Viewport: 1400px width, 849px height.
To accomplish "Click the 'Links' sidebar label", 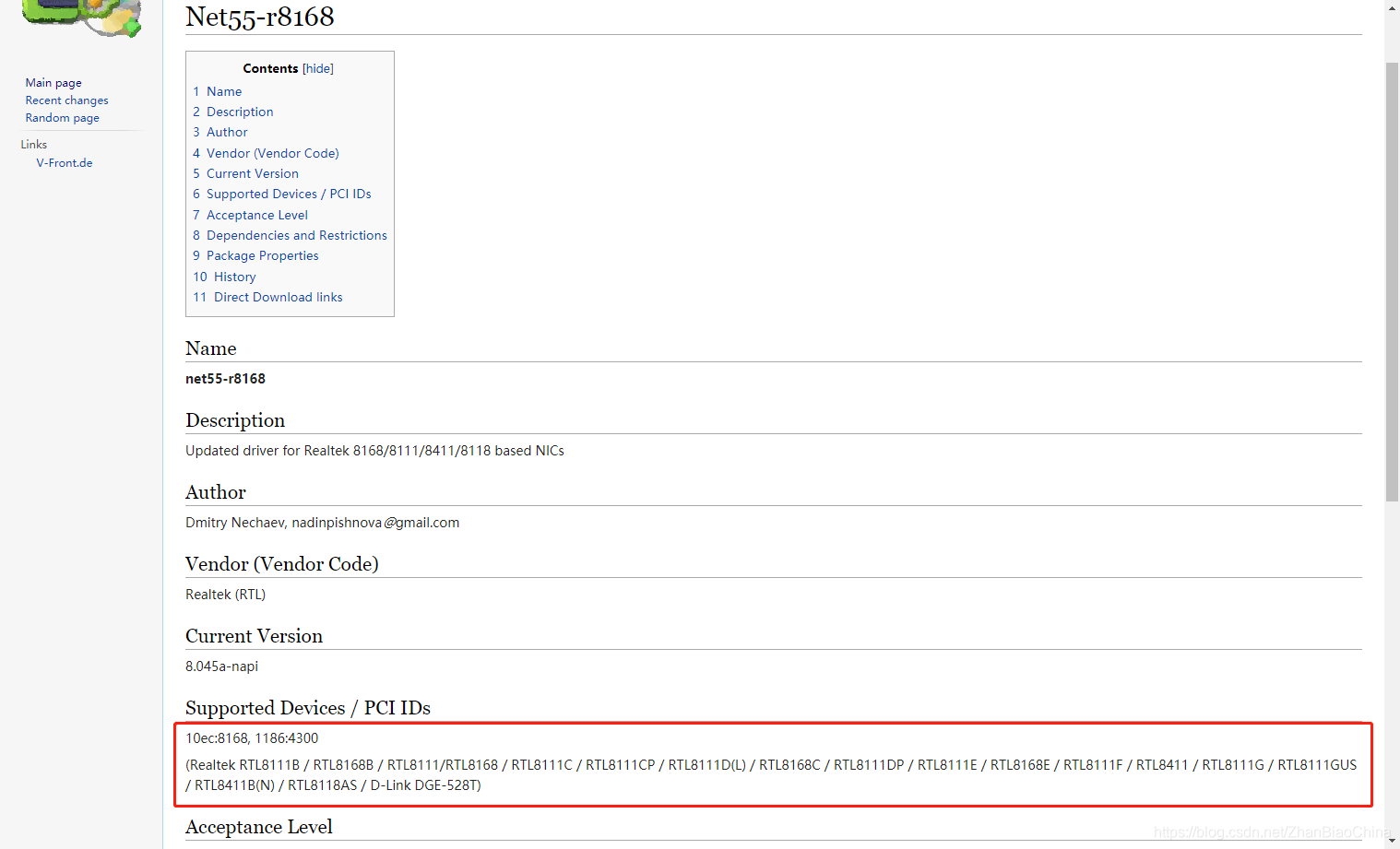I will click(34, 145).
